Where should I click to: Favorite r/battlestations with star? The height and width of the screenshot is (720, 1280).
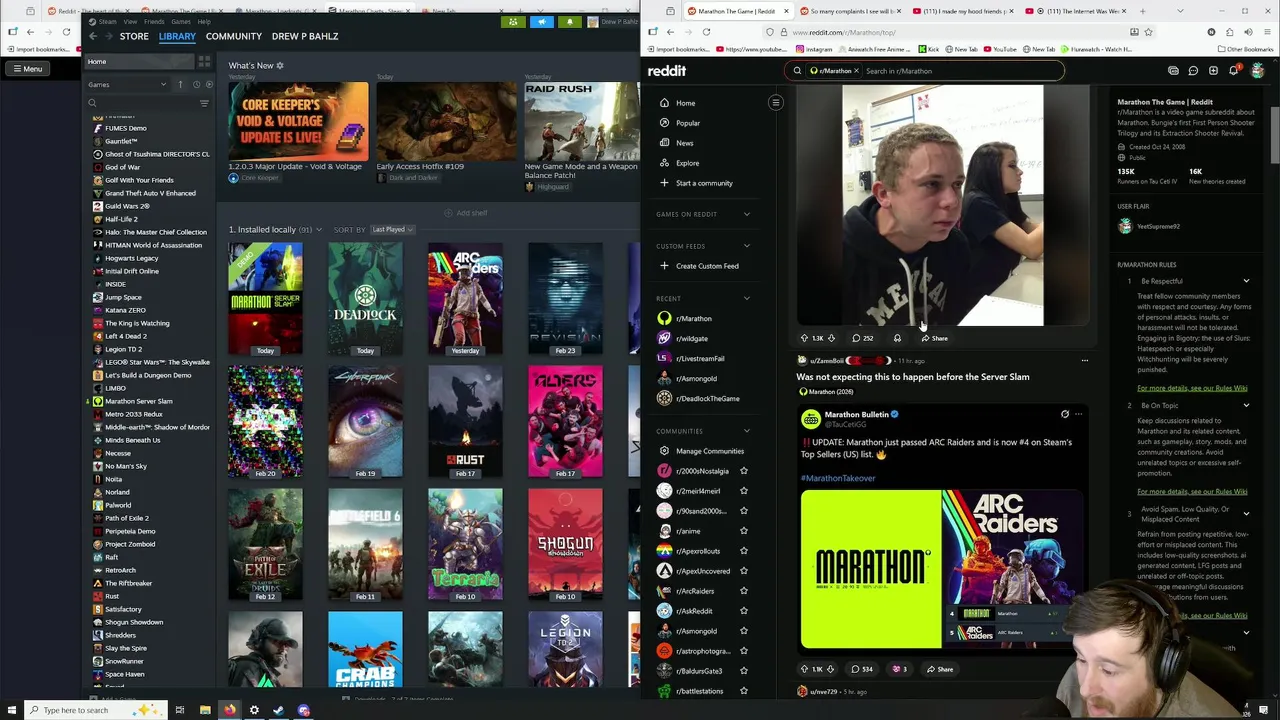pos(743,691)
